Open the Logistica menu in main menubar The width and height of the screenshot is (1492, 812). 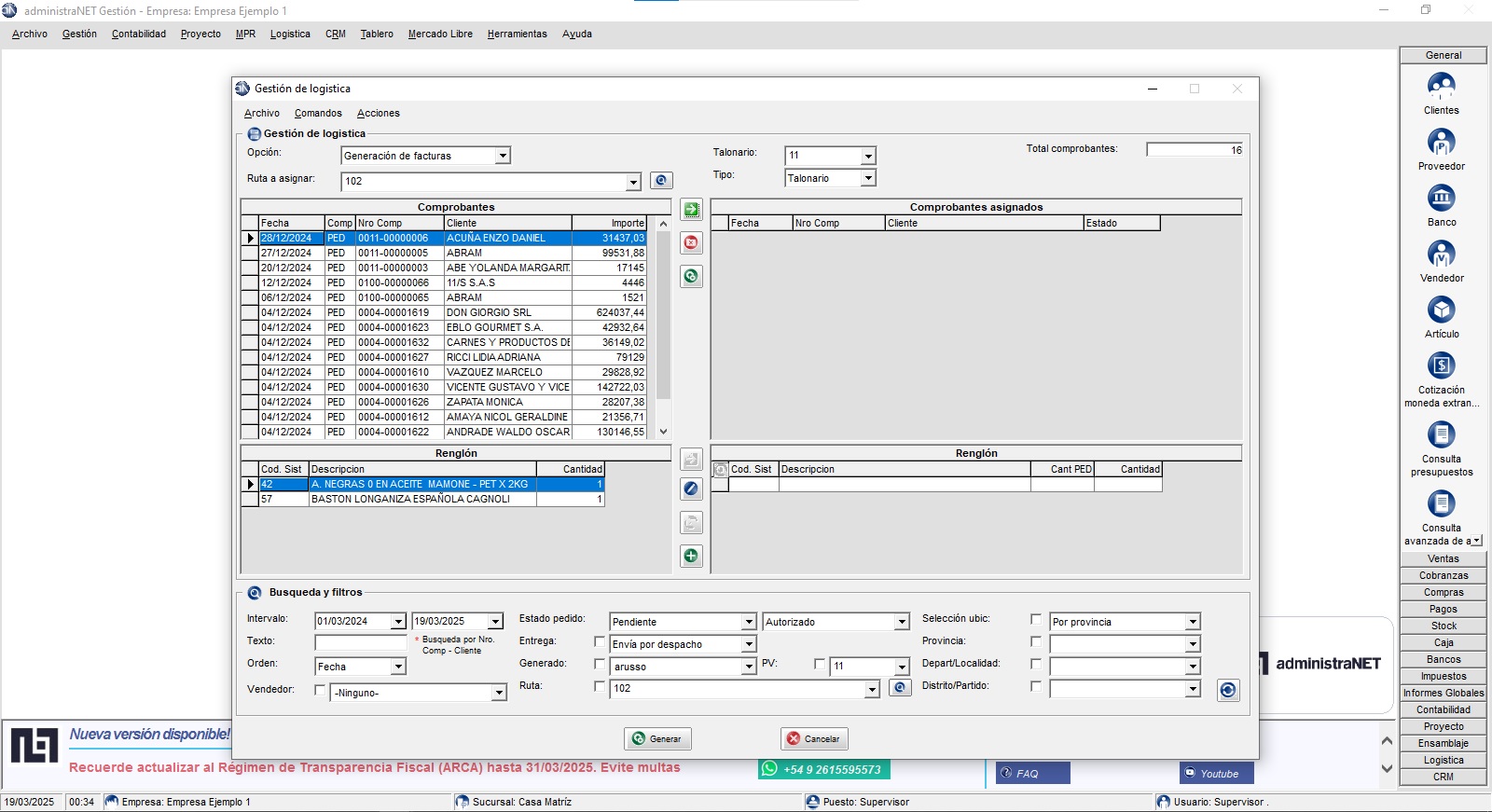coord(290,34)
